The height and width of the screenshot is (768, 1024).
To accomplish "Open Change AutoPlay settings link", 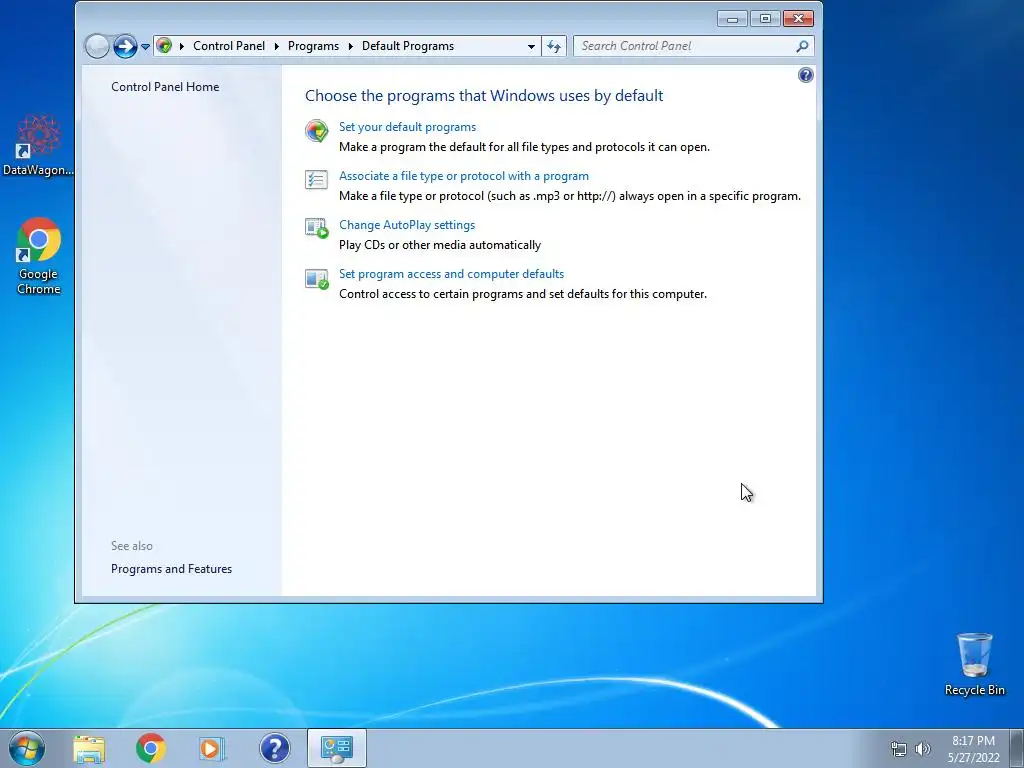I will point(407,225).
